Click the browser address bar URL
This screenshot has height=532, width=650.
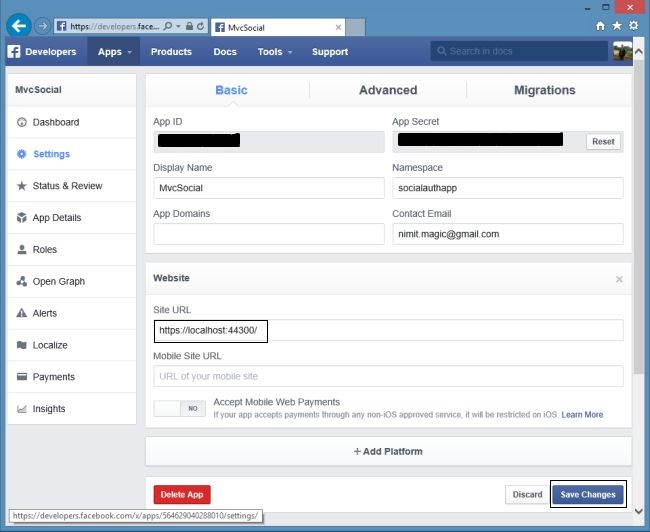pos(114,27)
